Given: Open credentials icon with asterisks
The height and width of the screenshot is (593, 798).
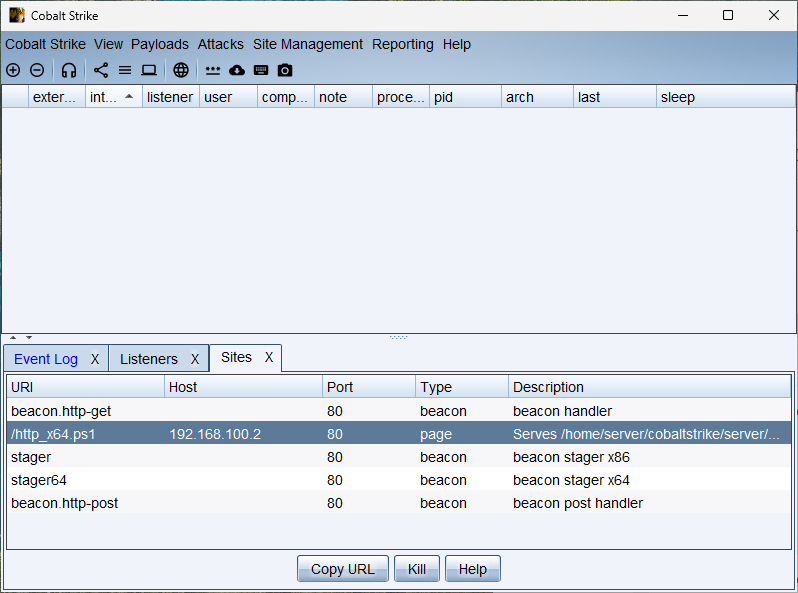Looking at the screenshot, I should 213,70.
